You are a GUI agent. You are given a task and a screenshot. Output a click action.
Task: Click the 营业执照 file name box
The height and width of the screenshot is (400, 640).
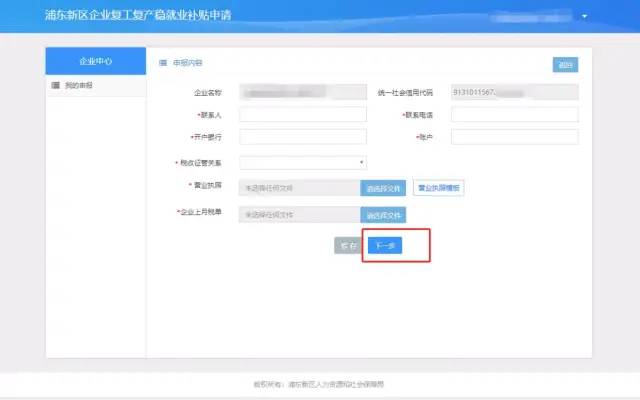[299, 187]
